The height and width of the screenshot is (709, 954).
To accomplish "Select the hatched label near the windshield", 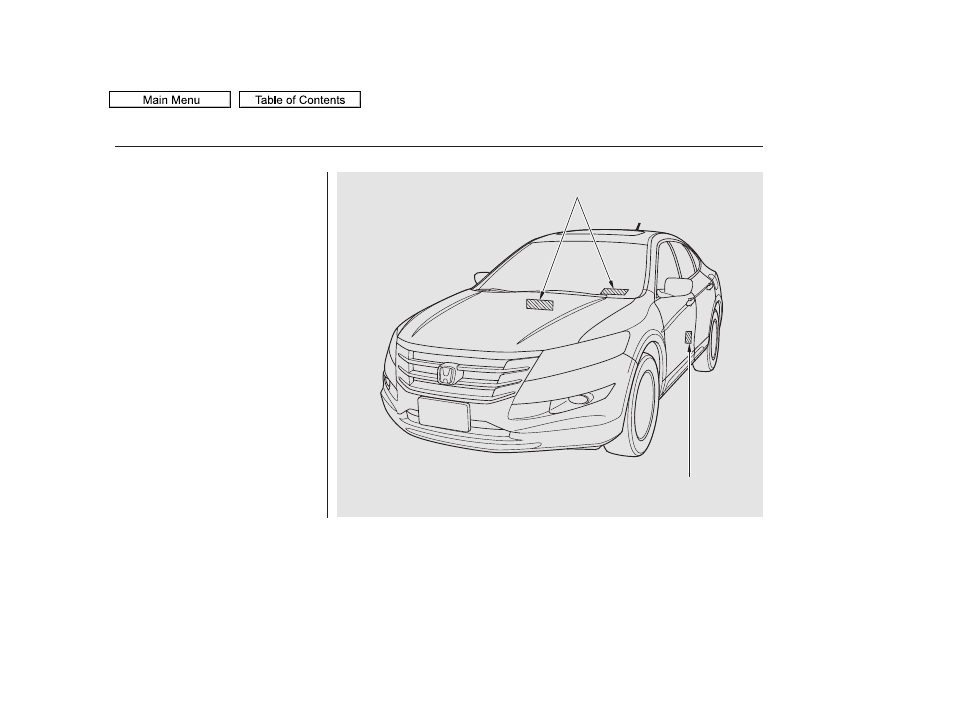I will pyautogui.click(x=615, y=292).
